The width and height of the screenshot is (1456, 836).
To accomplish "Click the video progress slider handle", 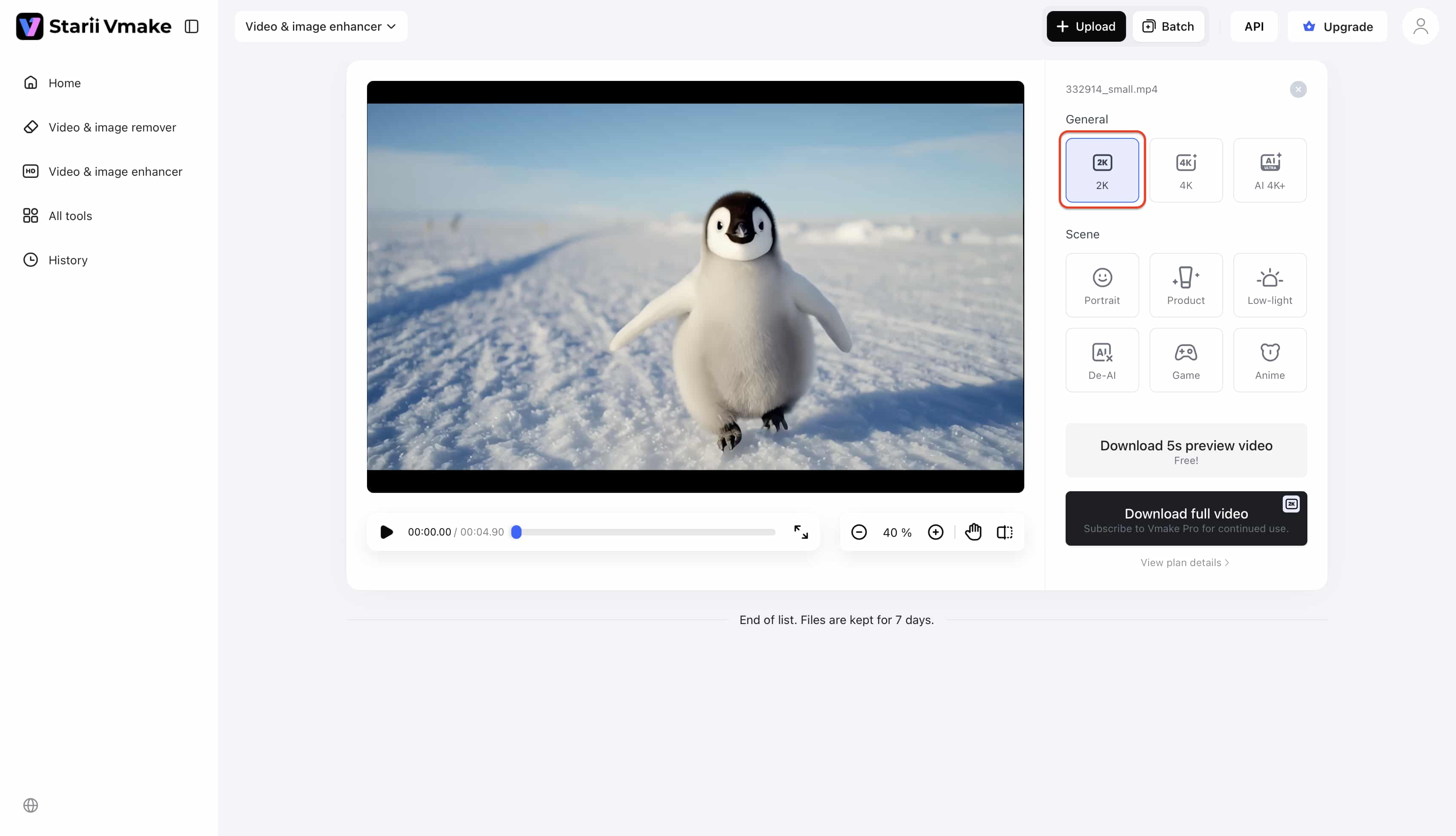I will pyautogui.click(x=516, y=532).
